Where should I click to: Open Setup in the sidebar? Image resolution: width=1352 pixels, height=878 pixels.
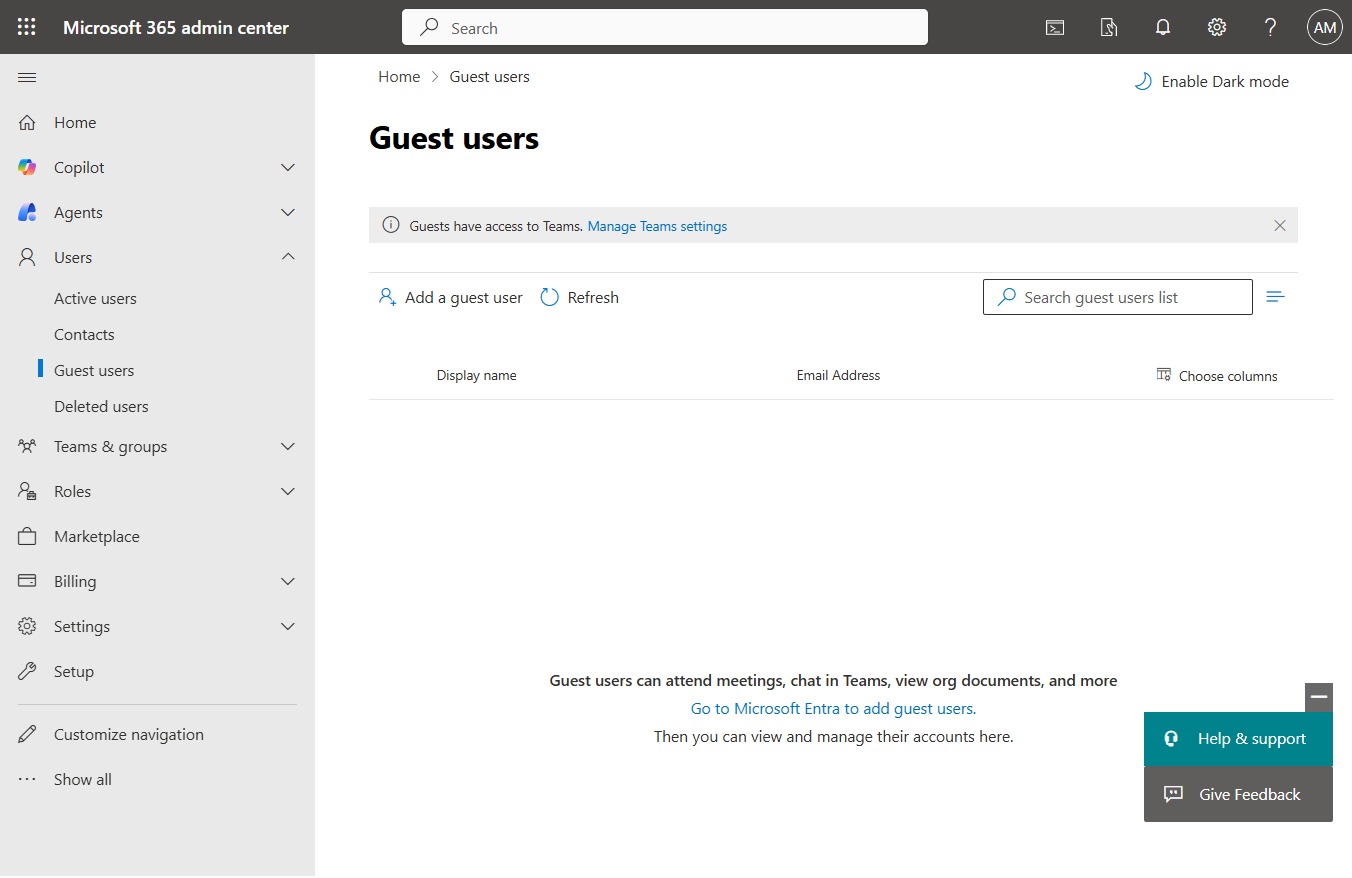pyautogui.click(x=74, y=672)
